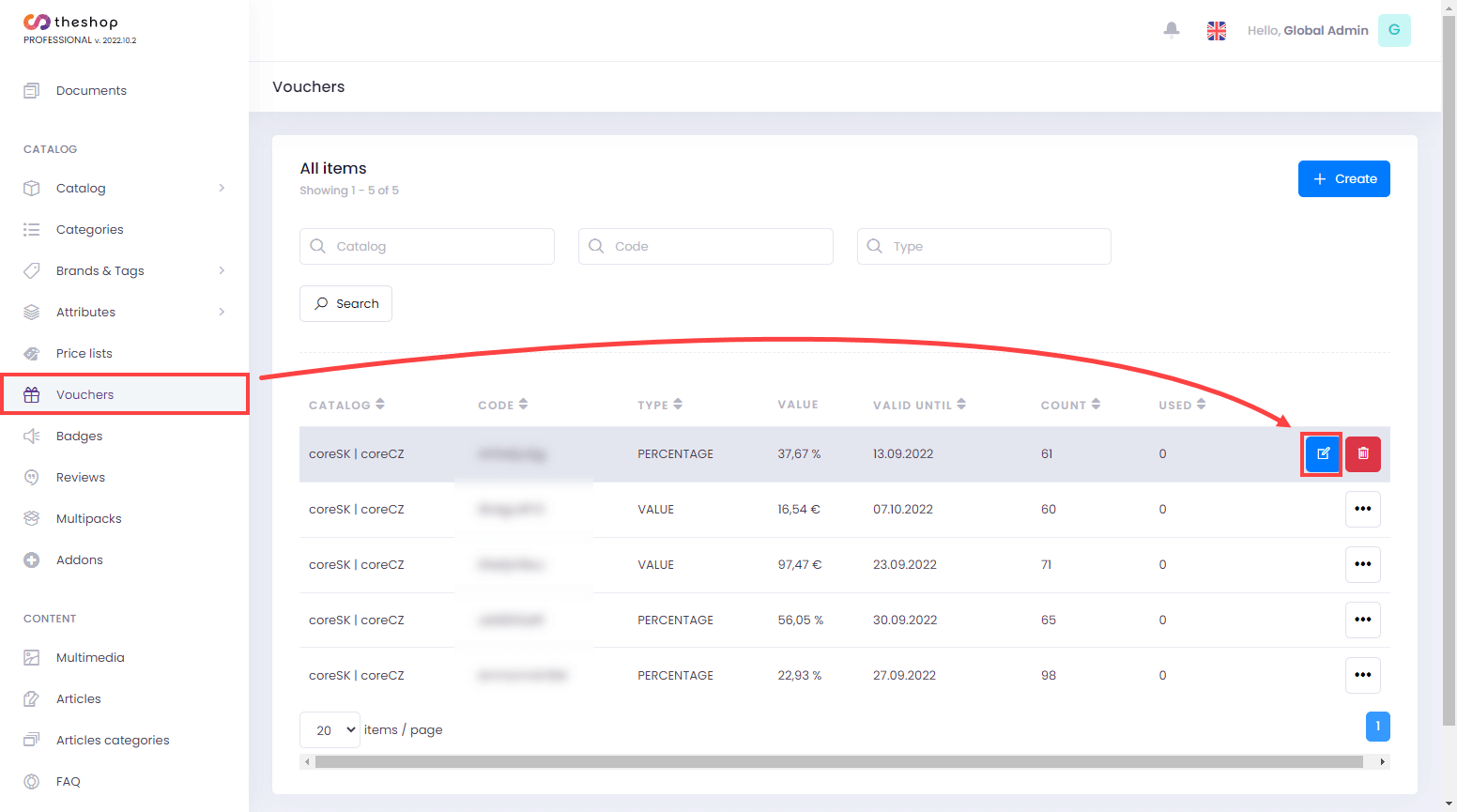Click the Vouchers page title
This screenshot has height=812, width=1457.
309,86
